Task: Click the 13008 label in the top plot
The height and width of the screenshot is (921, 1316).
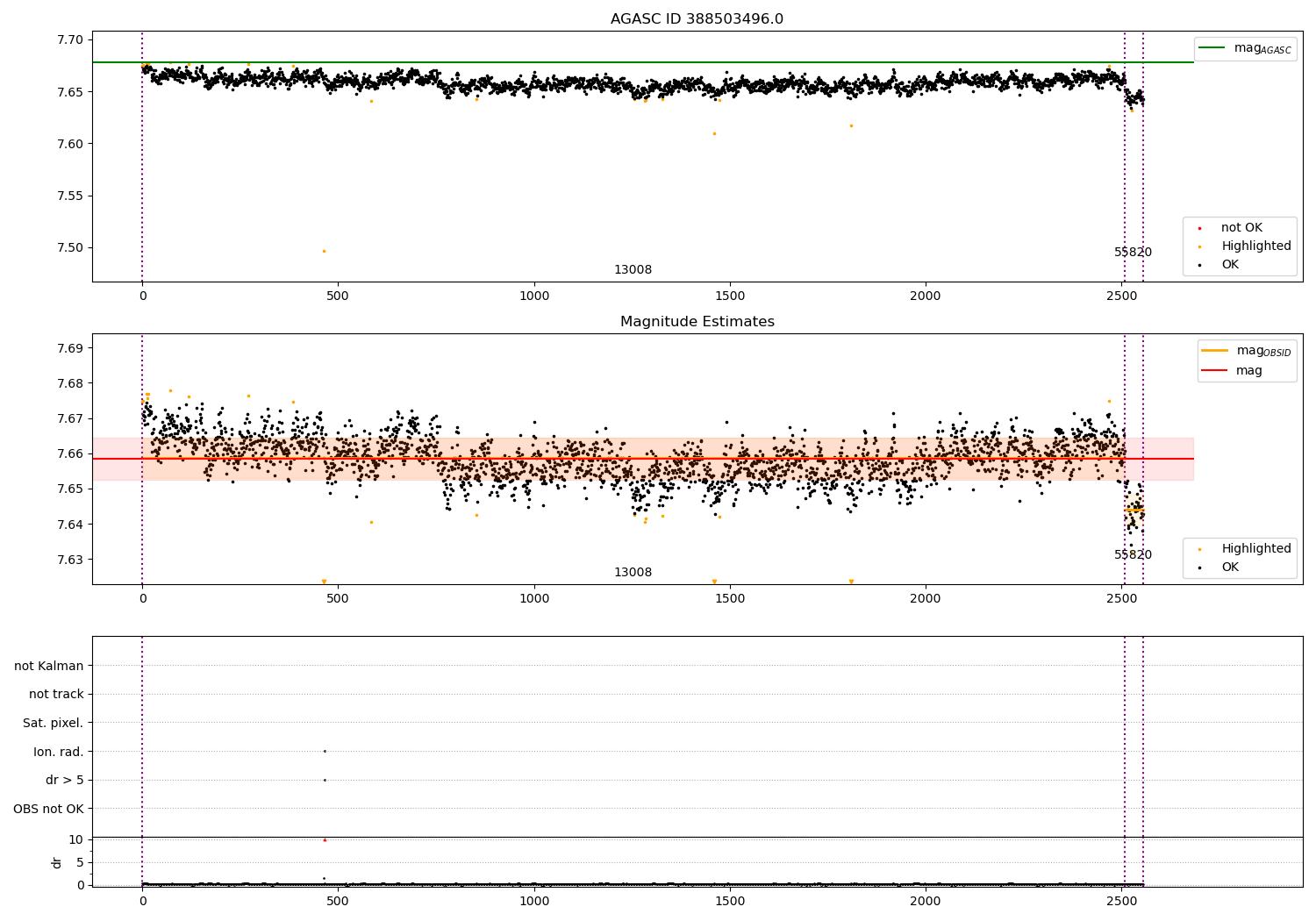Action: 633,270
